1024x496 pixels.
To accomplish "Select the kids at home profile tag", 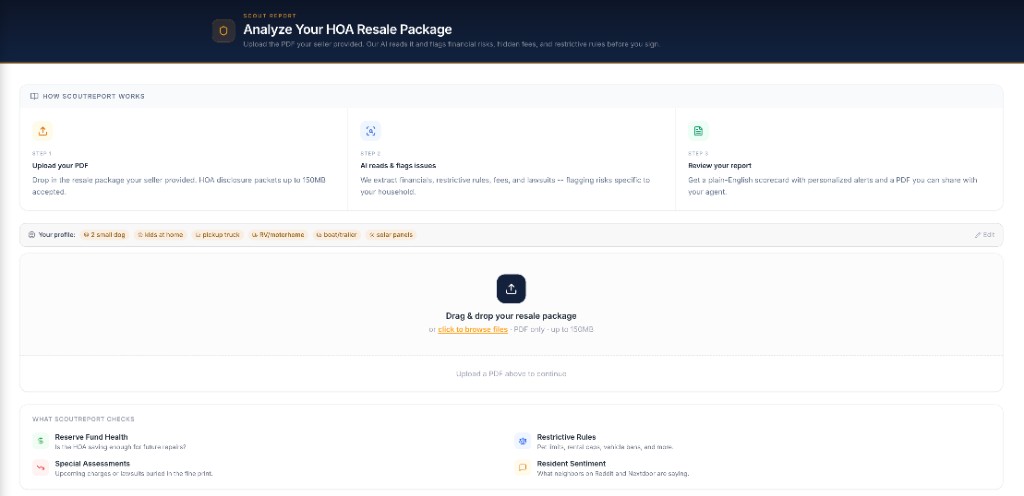I will click(161, 235).
